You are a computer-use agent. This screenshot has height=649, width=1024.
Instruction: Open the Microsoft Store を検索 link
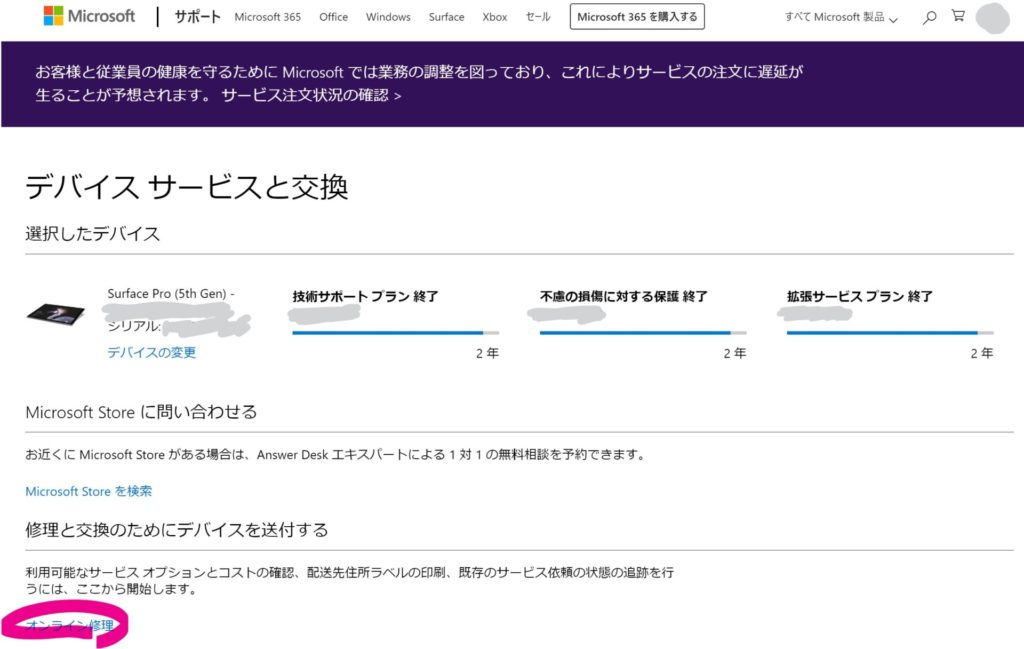pos(88,491)
